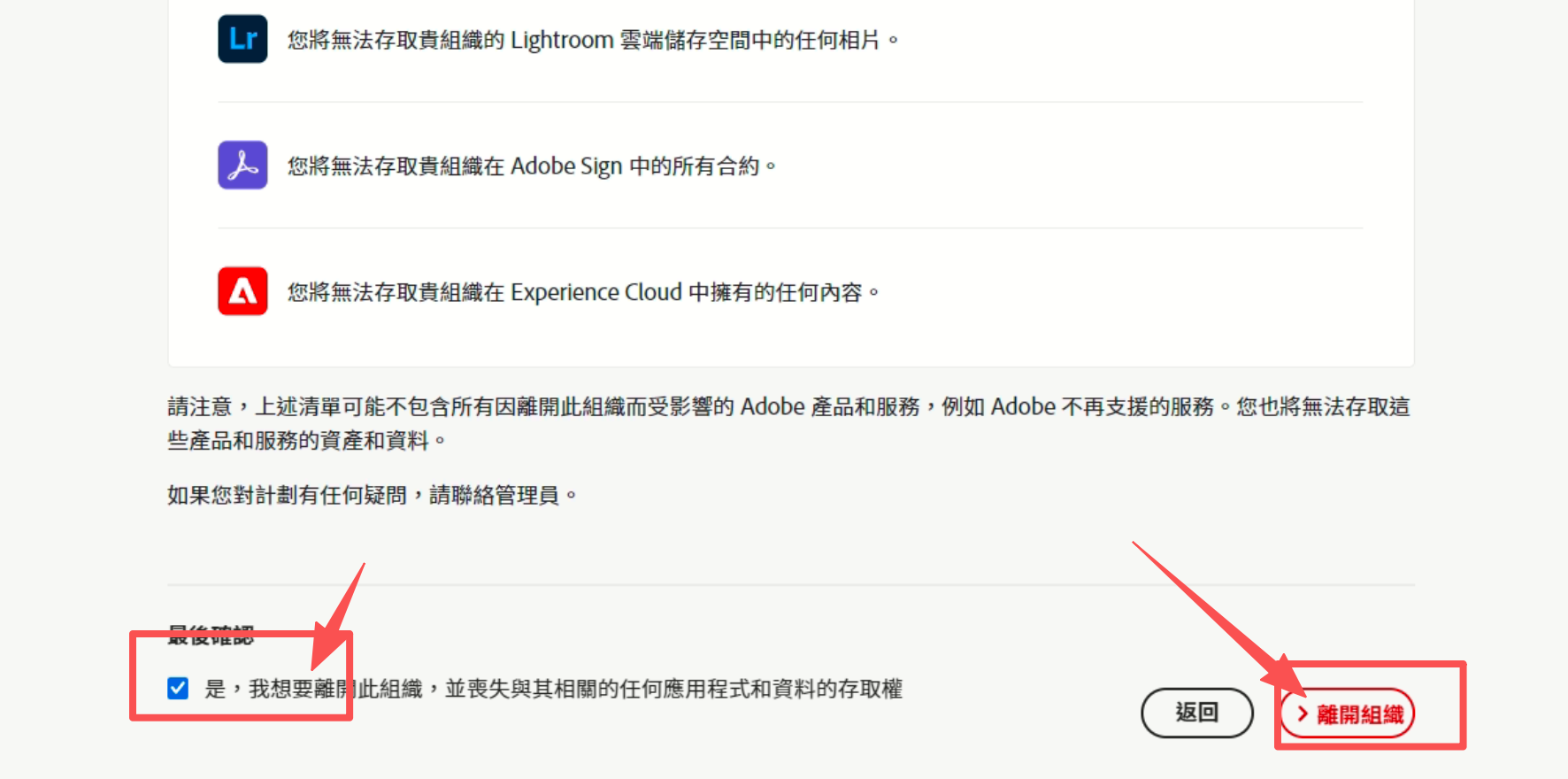Click the 請注意 notice paragraph
This screenshot has width=1568, height=779.
788,423
